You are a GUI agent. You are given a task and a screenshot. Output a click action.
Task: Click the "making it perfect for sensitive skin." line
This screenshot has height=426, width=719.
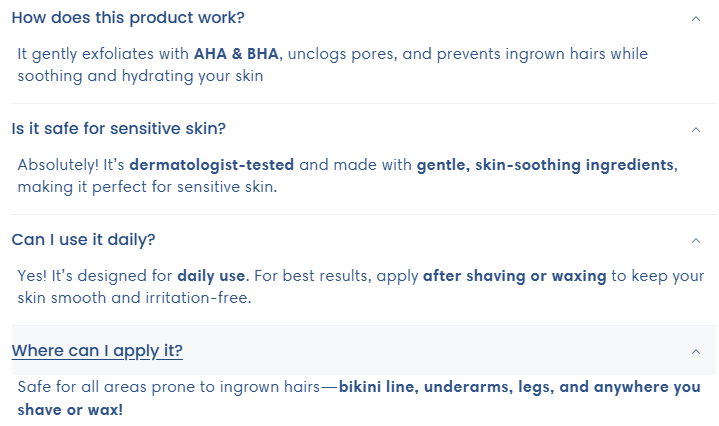pyautogui.click(x=147, y=187)
